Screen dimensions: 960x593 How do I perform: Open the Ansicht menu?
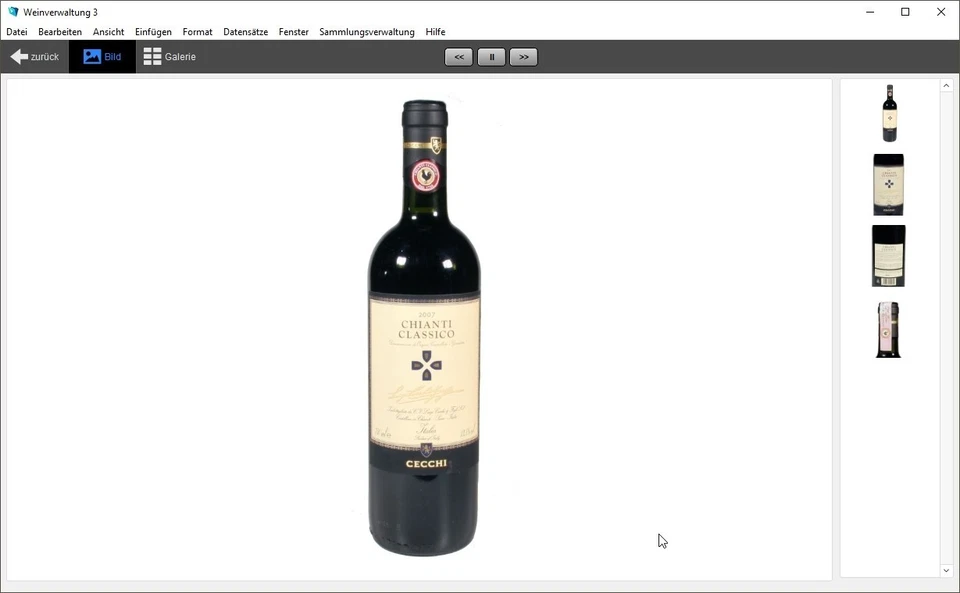(x=108, y=31)
